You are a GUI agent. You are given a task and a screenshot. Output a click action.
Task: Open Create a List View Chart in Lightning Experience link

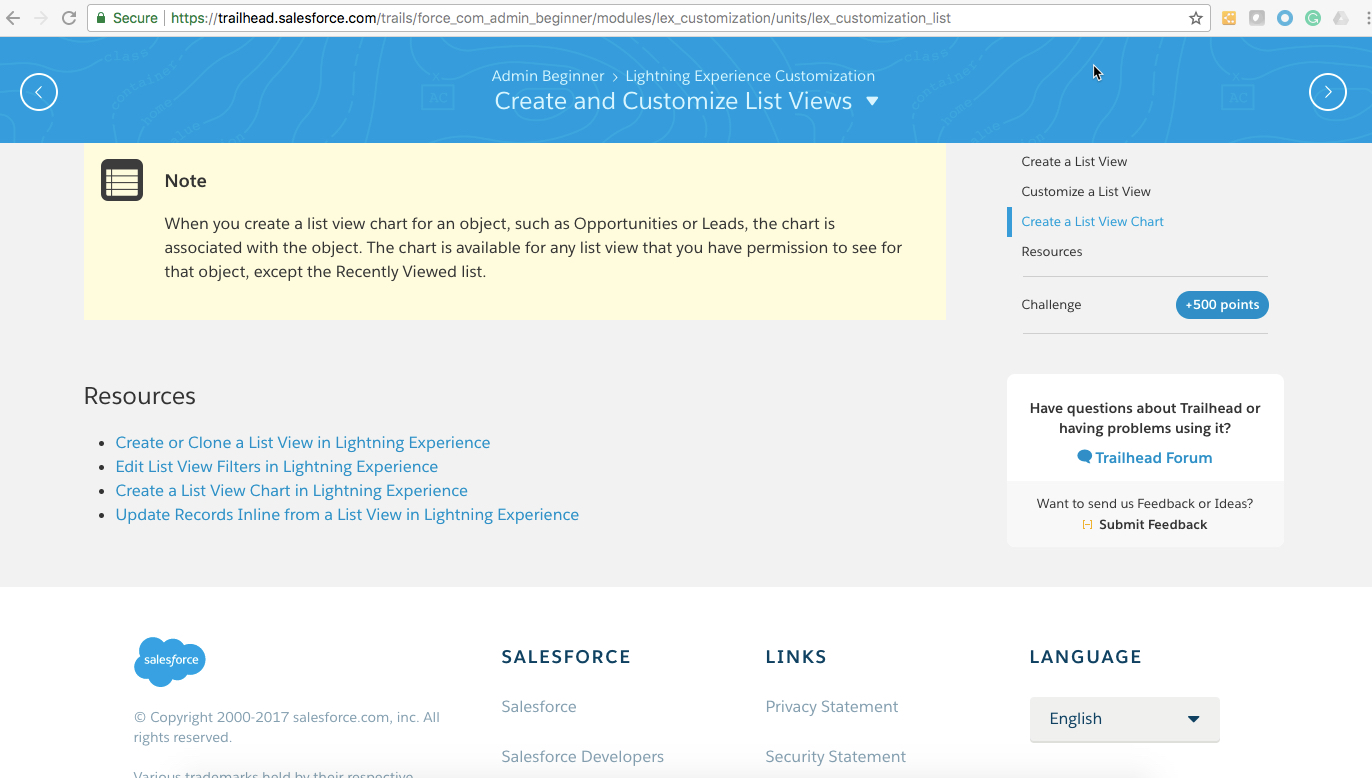pyautogui.click(x=292, y=491)
